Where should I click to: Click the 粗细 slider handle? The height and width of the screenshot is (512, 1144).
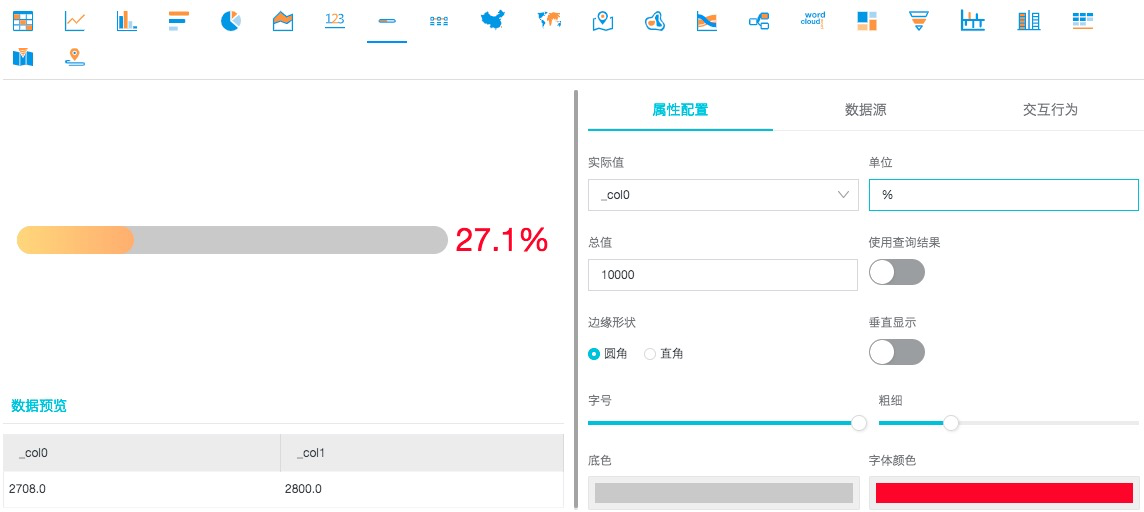pos(951,423)
